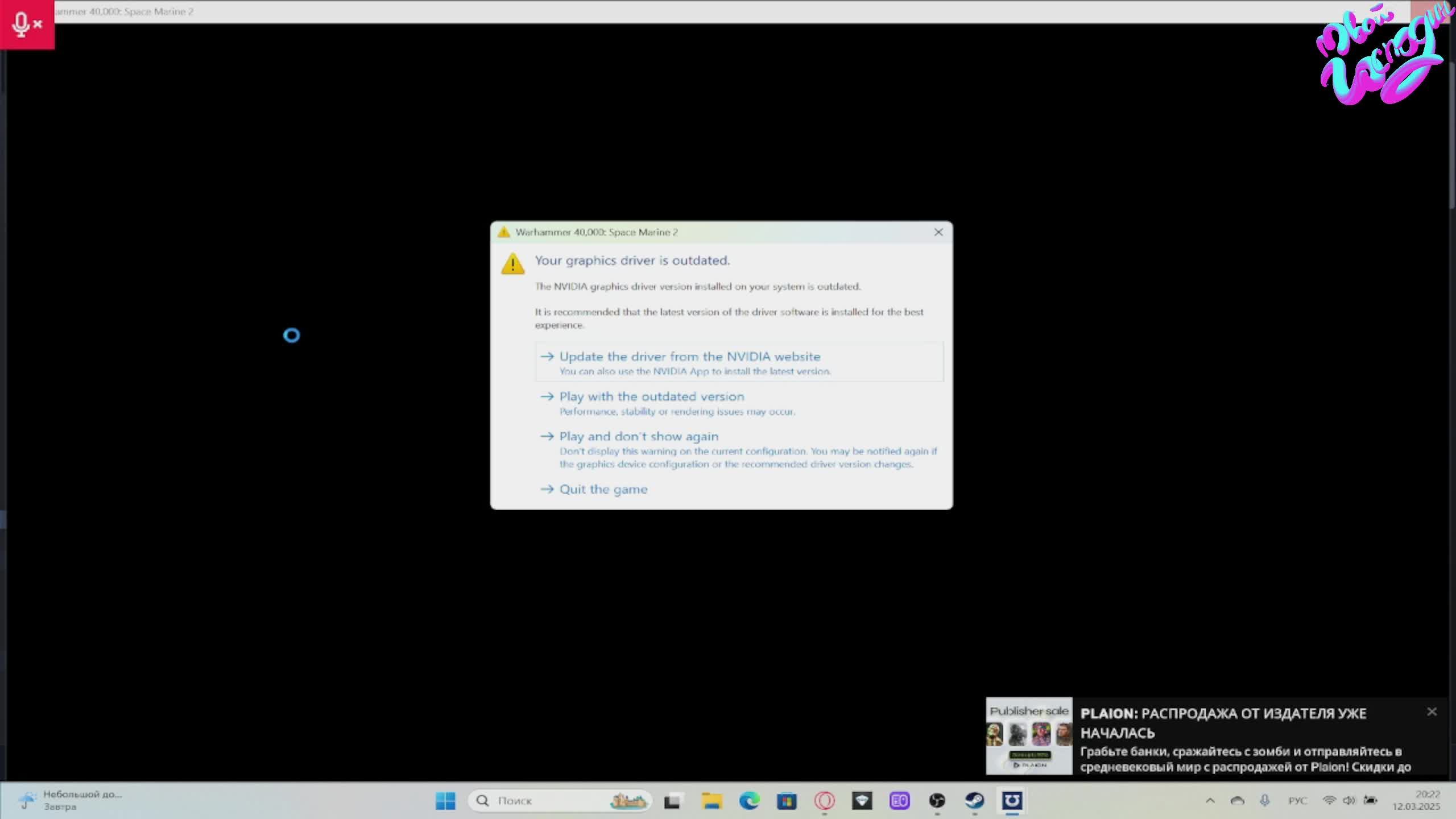Click Space Marine 2 taskbar icon
The image size is (1456, 819).
point(1012,801)
